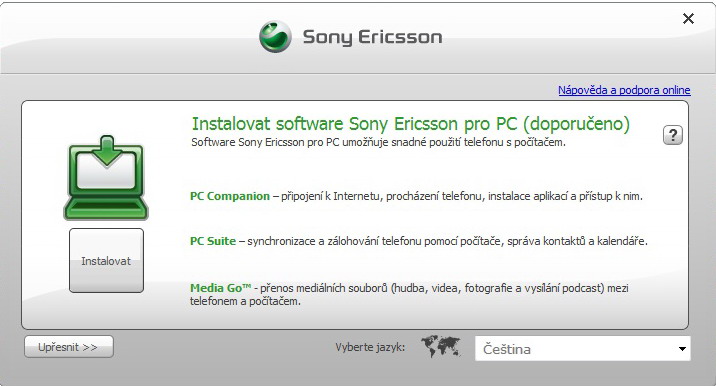Click the PC Suite synchronizace description text
Viewport: 716px width, 386px height.
(443, 241)
